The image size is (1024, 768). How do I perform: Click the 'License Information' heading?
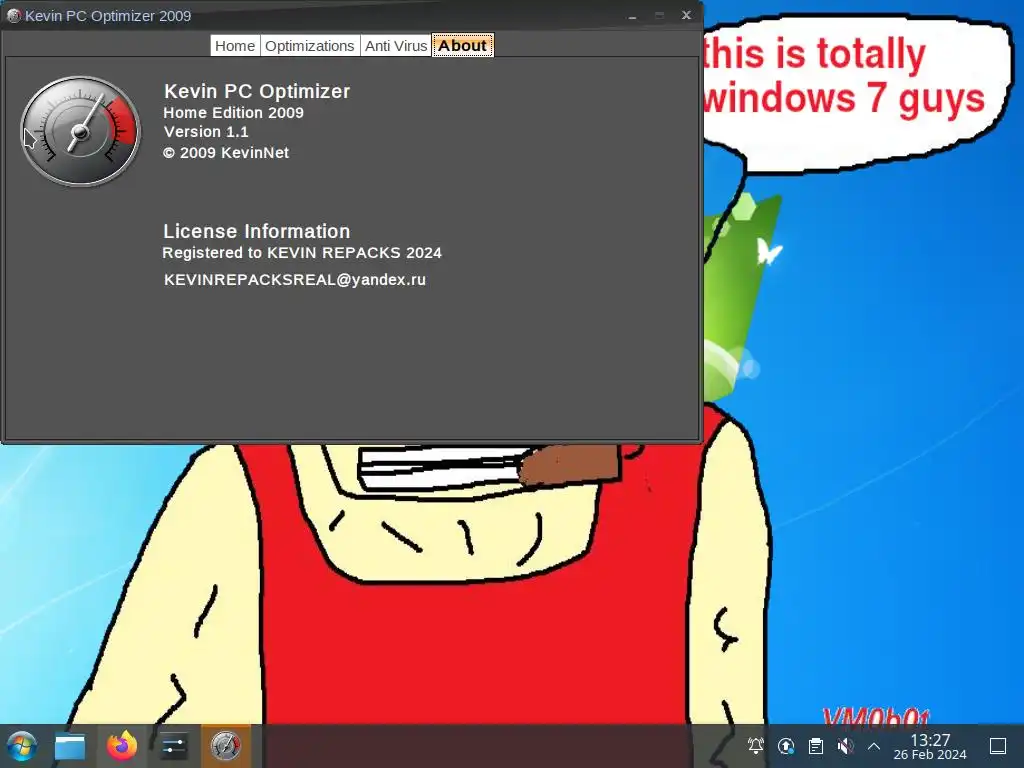[257, 231]
